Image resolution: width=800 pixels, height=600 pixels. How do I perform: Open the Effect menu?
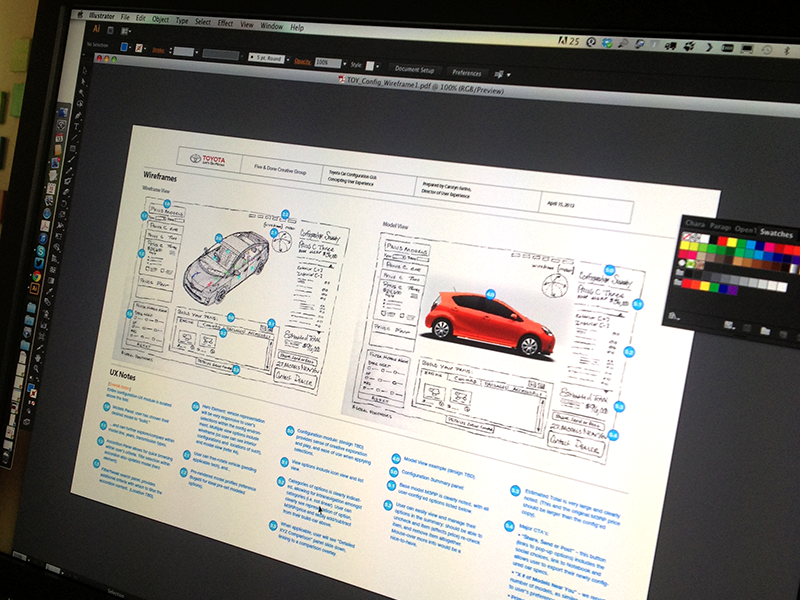click(x=226, y=23)
